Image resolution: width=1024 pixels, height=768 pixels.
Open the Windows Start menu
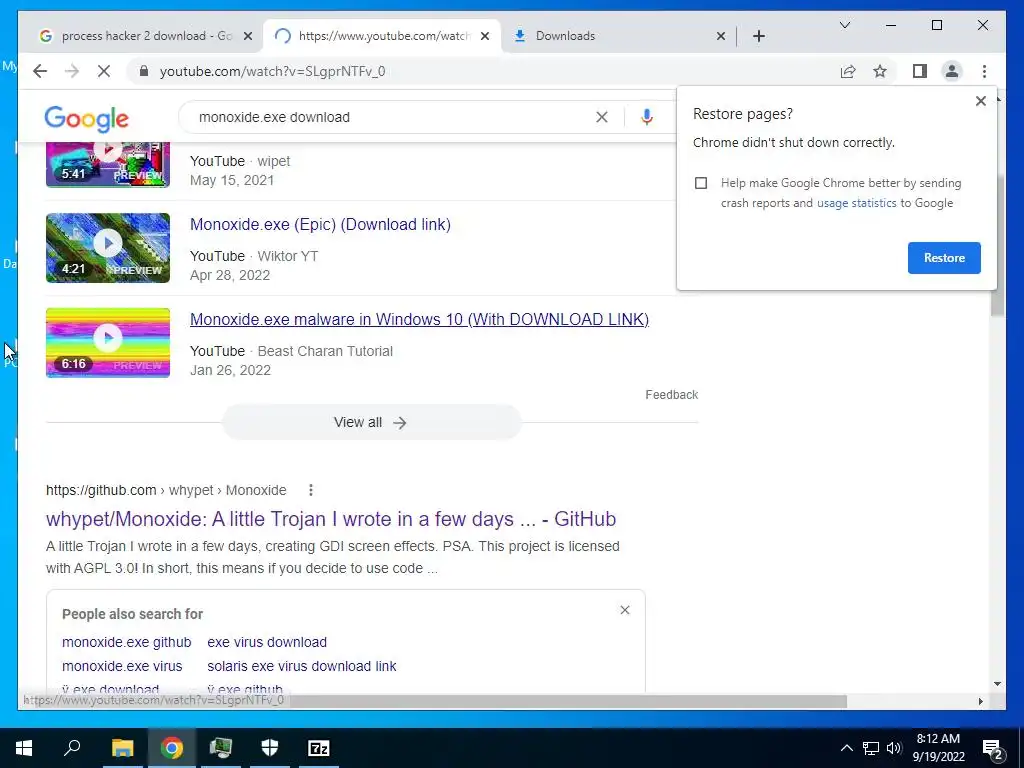pos(24,748)
